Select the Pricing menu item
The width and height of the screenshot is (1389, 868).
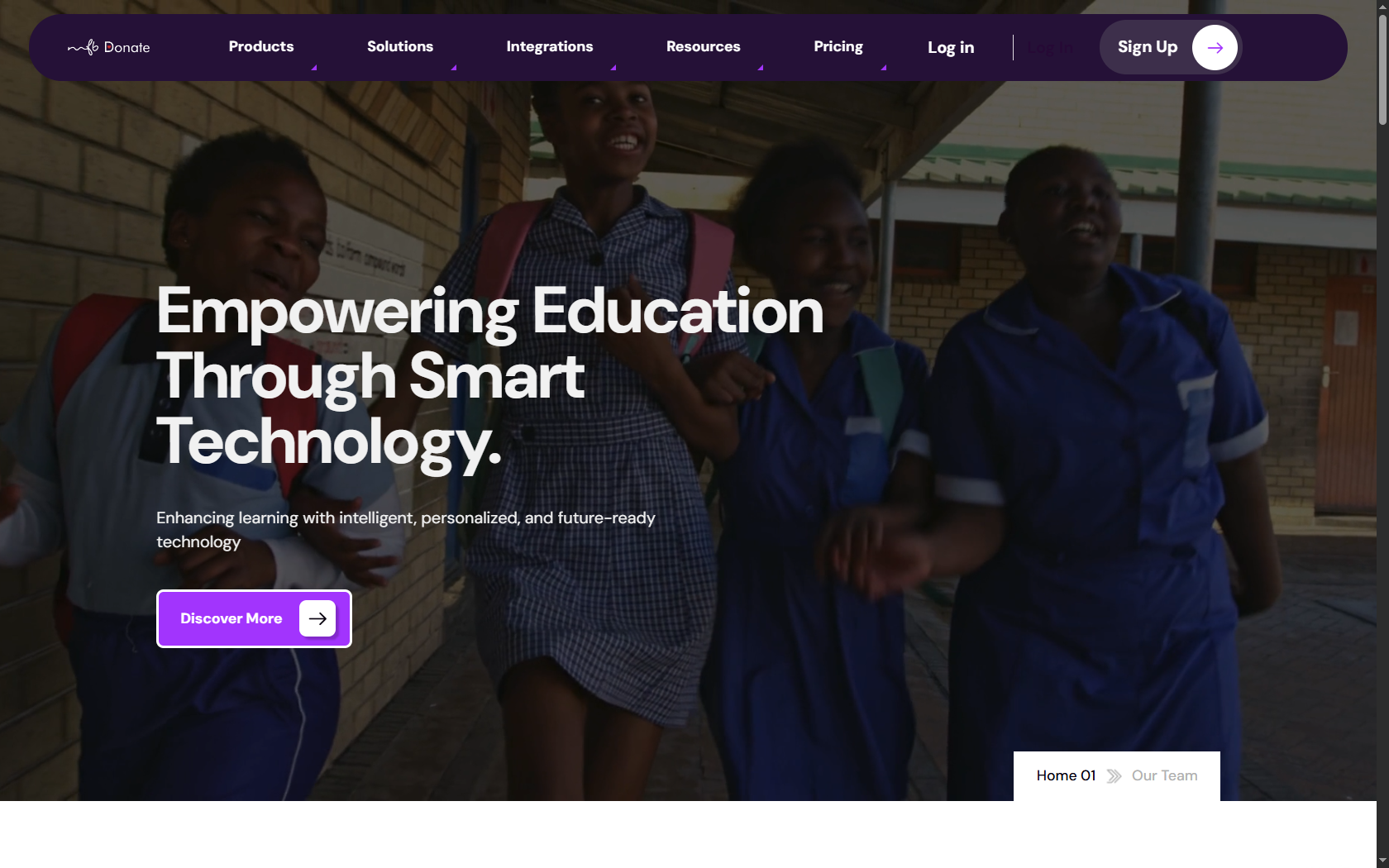coord(838,46)
